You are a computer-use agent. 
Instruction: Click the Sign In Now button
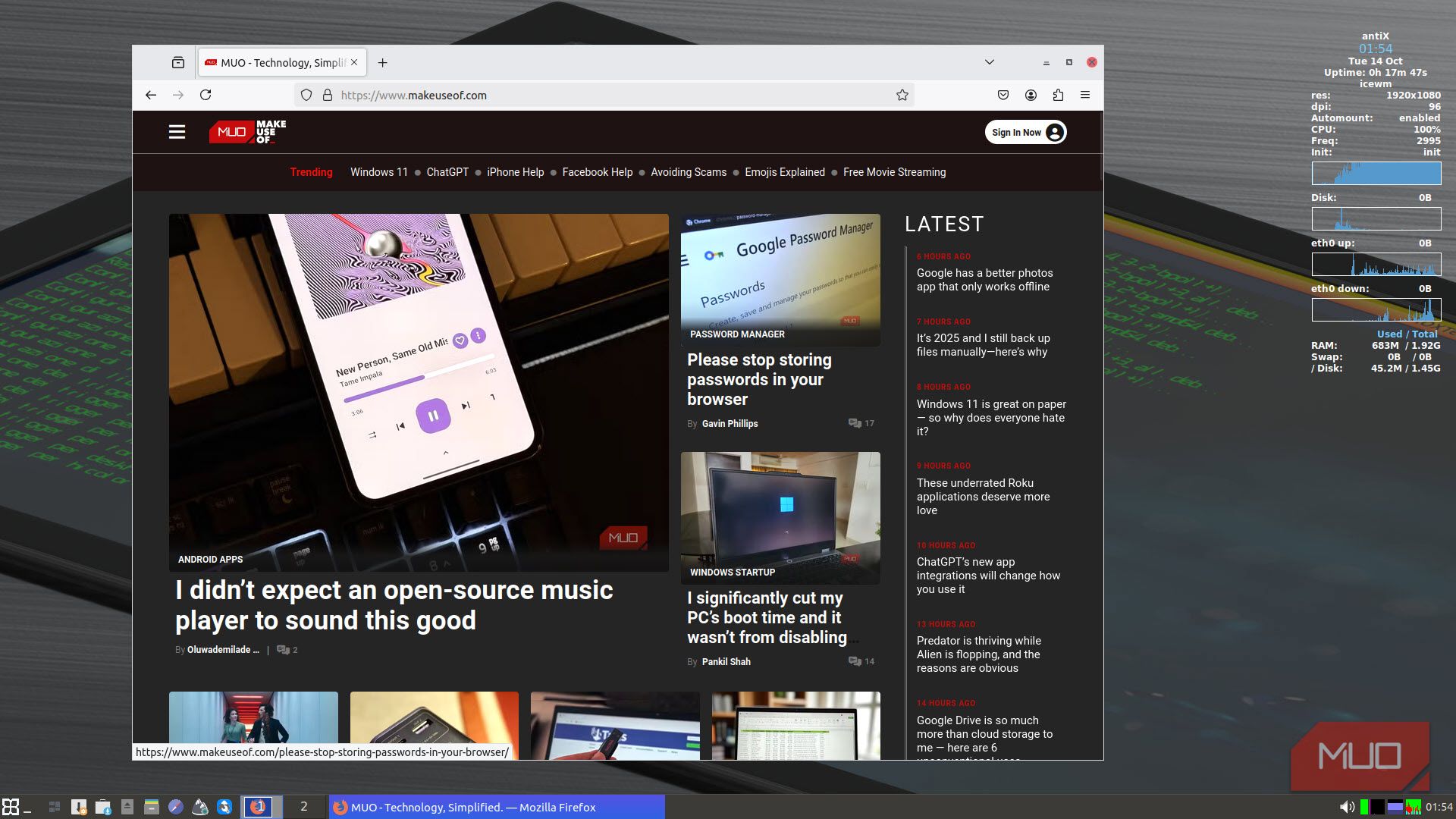coord(1025,132)
